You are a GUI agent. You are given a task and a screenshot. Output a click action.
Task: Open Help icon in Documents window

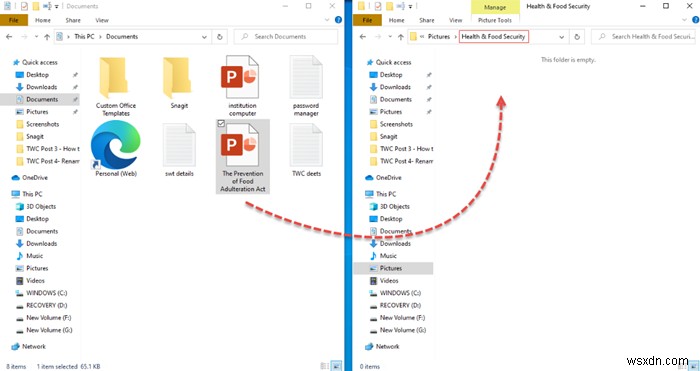pyautogui.click(x=338, y=20)
